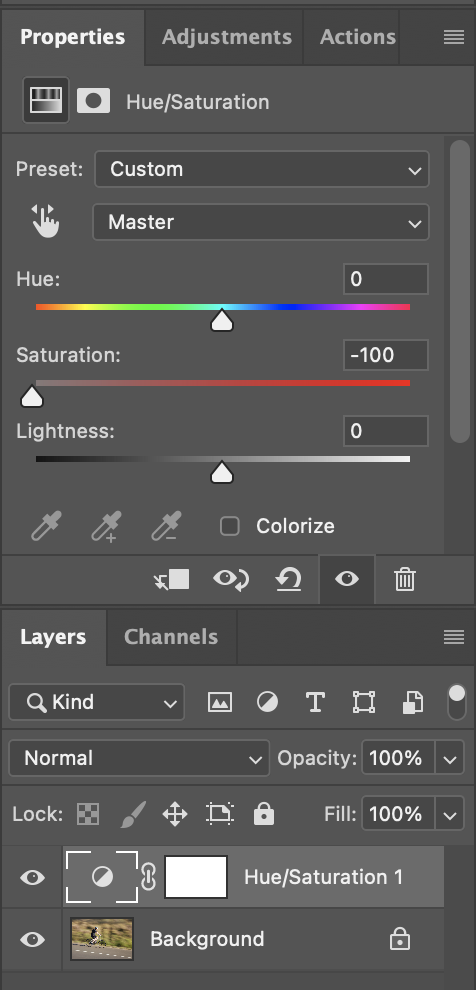Switch to the Adjustments tab

click(227, 37)
